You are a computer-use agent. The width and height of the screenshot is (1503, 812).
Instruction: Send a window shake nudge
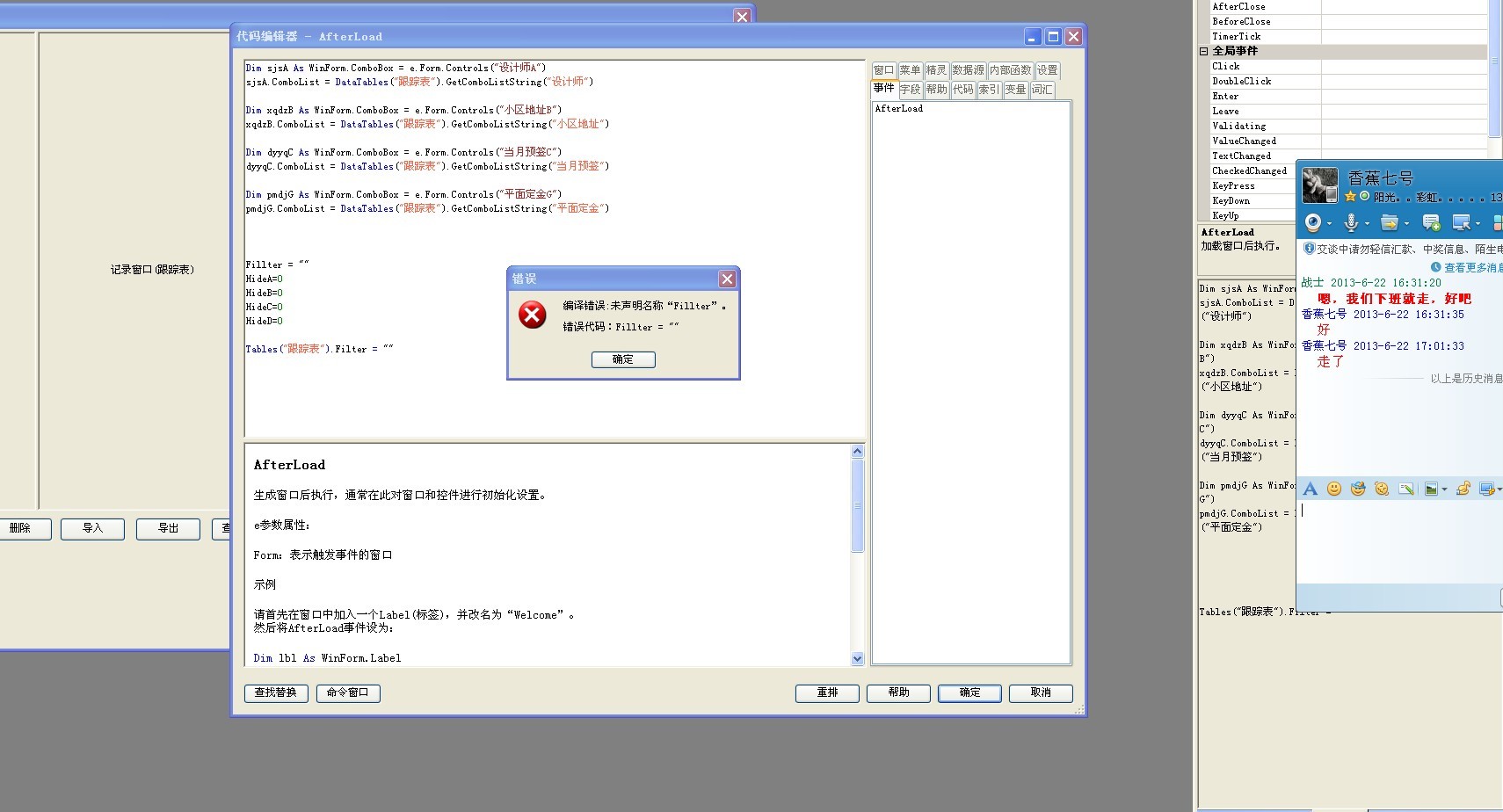[1382, 489]
